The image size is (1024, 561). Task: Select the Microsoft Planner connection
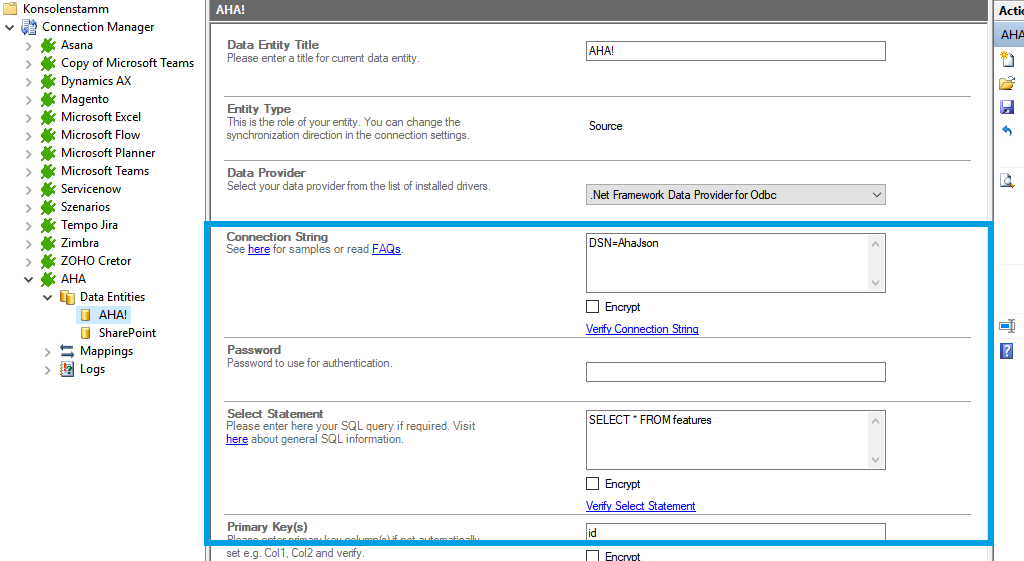[107, 153]
